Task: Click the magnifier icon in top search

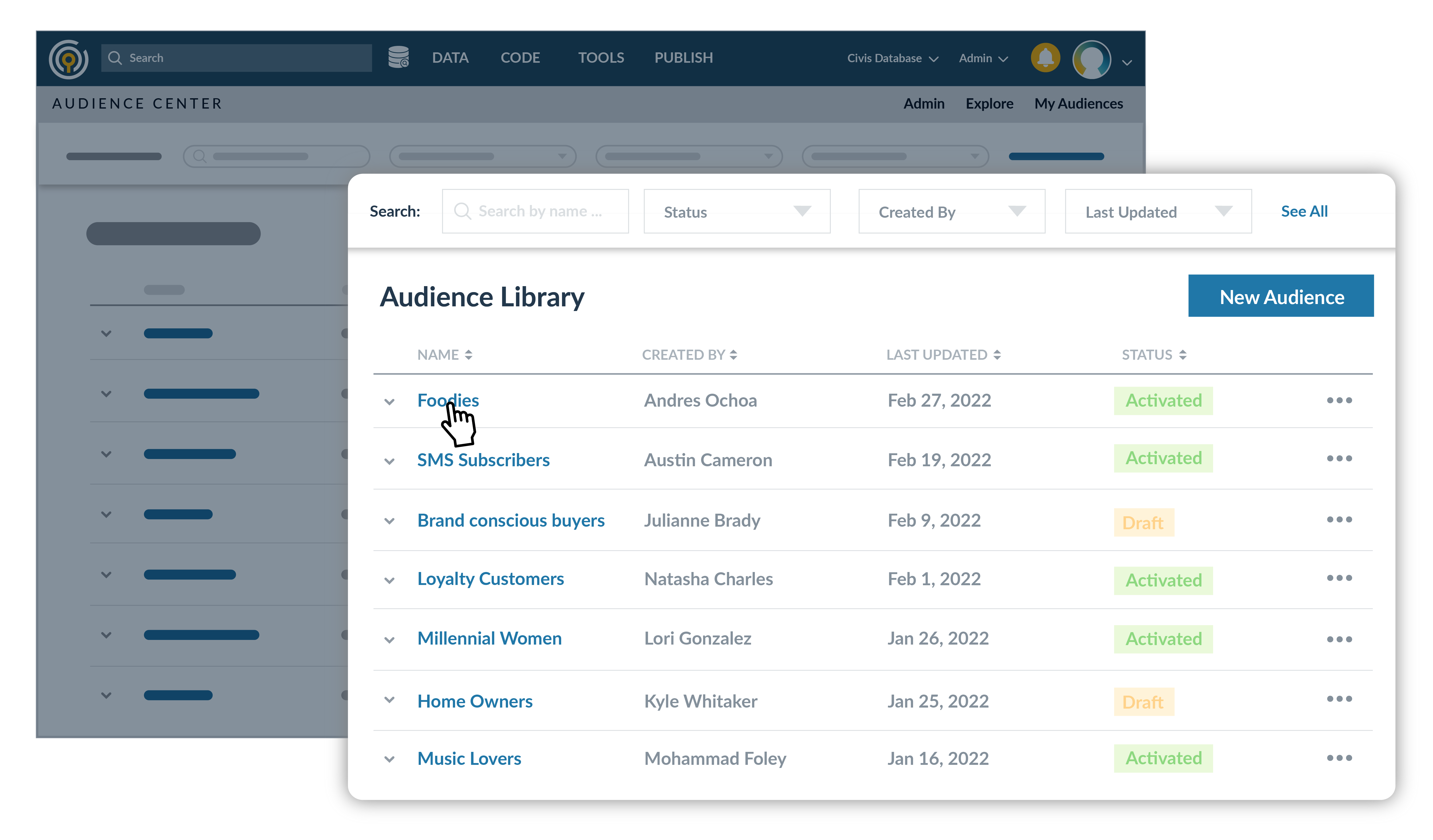Action: pyautogui.click(x=115, y=58)
